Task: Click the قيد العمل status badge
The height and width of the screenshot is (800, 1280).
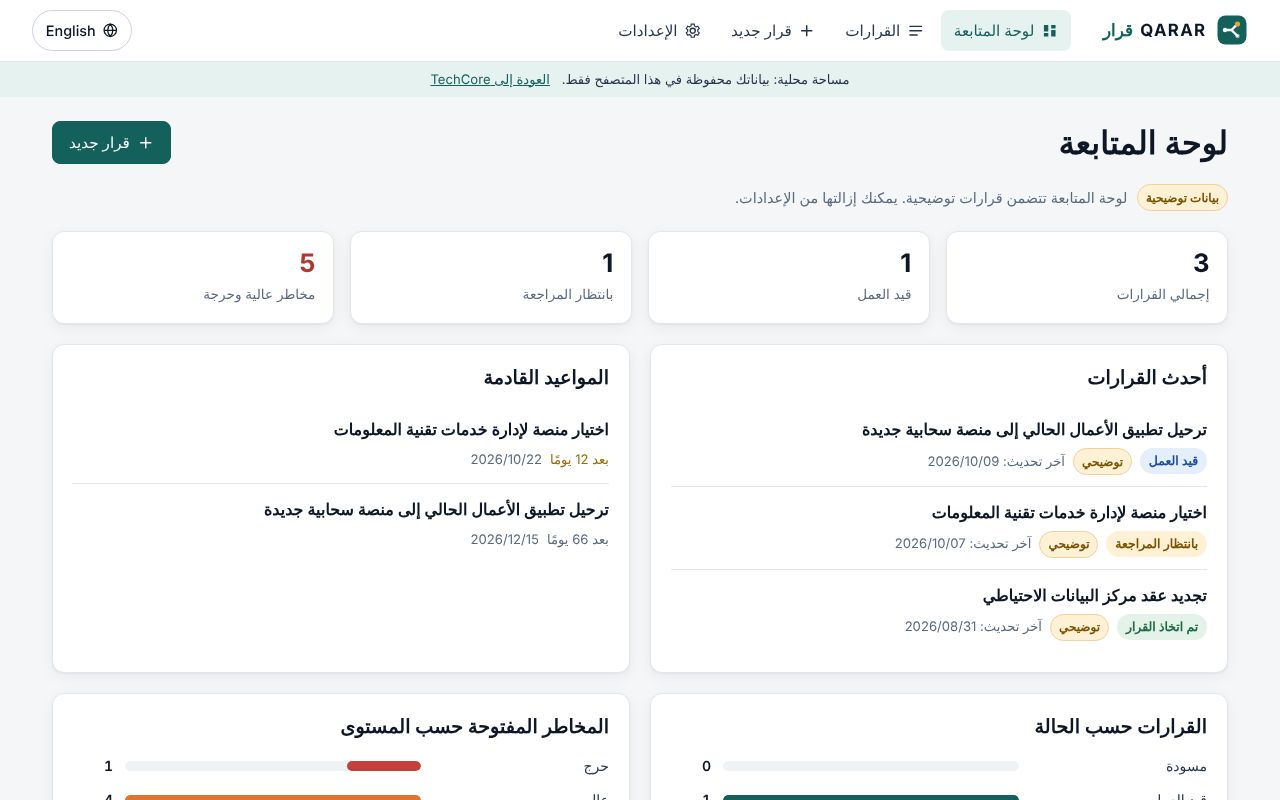Action: pyautogui.click(x=1173, y=461)
